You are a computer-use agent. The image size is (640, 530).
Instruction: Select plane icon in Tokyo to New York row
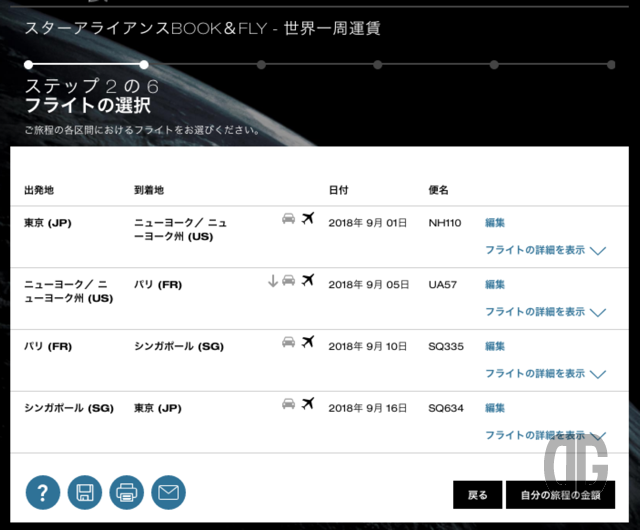pyautogui.click(x=308, y=218)
